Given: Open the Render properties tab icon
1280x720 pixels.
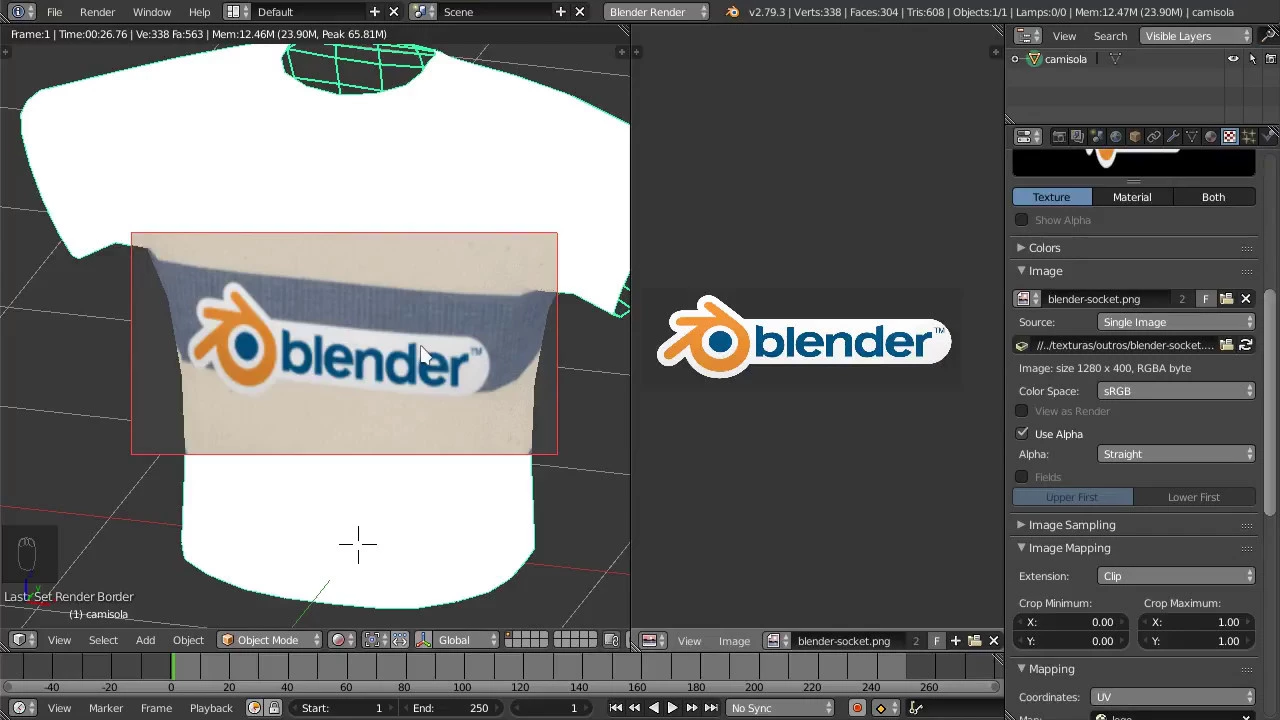Looking at the screenshot, I should click(x=1059, y=136).
